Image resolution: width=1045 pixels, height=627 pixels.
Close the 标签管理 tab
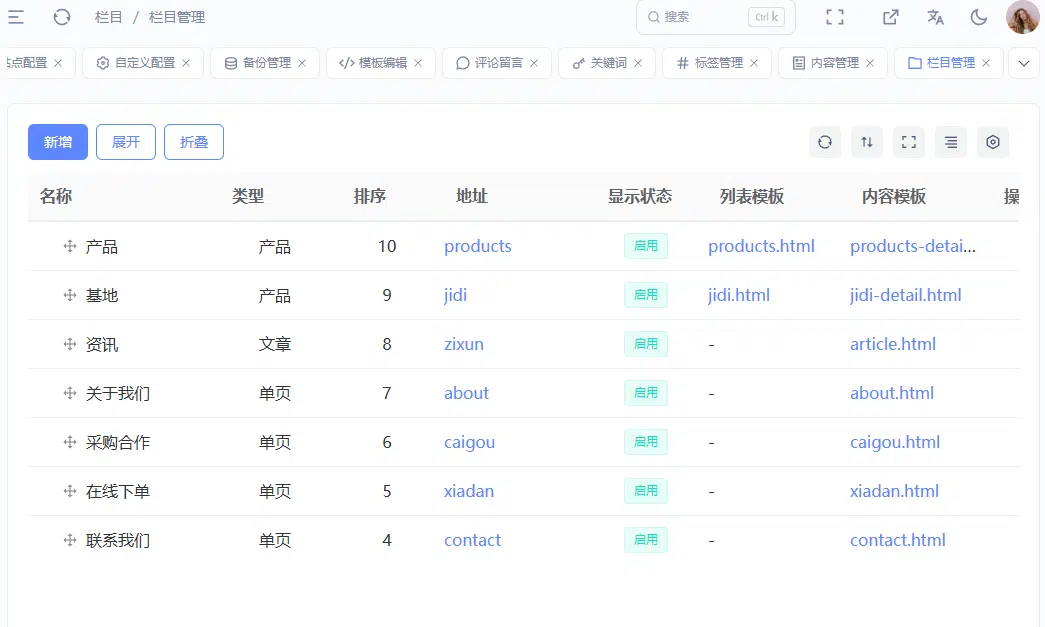pos(754,63)
